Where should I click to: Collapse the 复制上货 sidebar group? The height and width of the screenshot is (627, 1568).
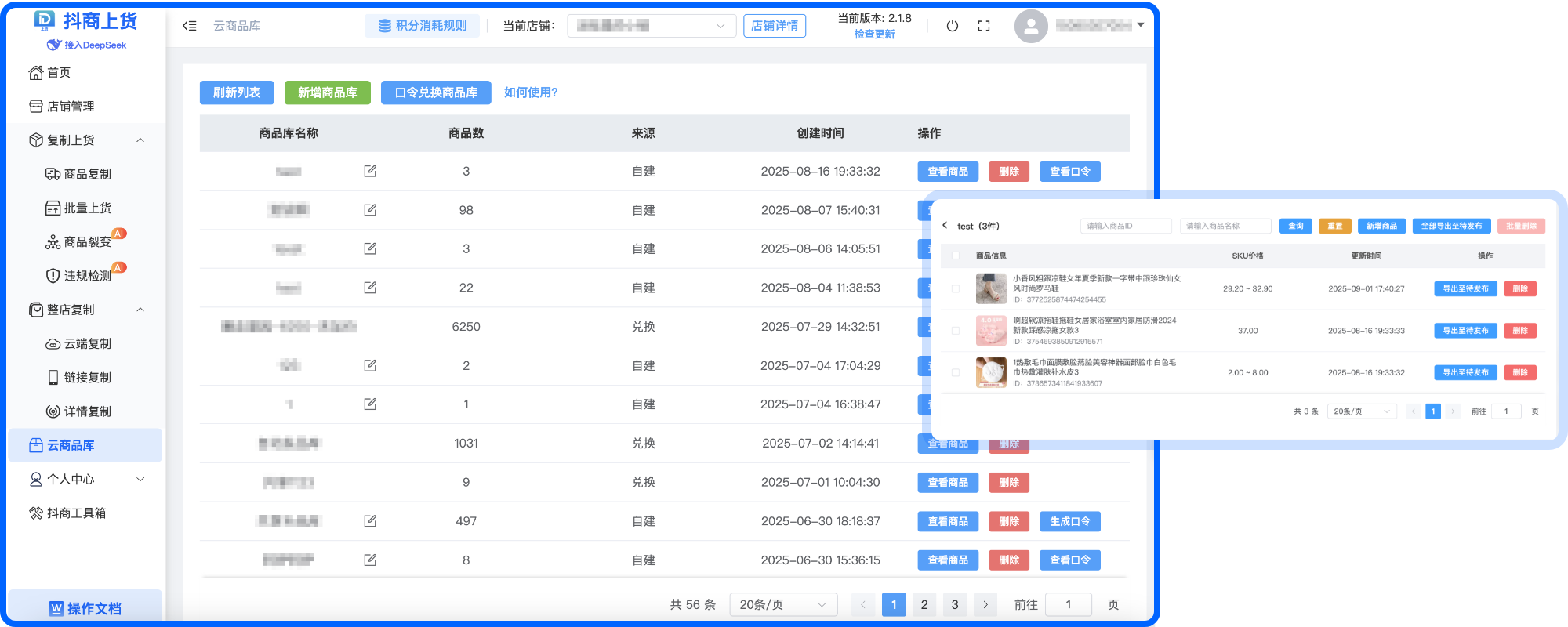coord(140,140)
